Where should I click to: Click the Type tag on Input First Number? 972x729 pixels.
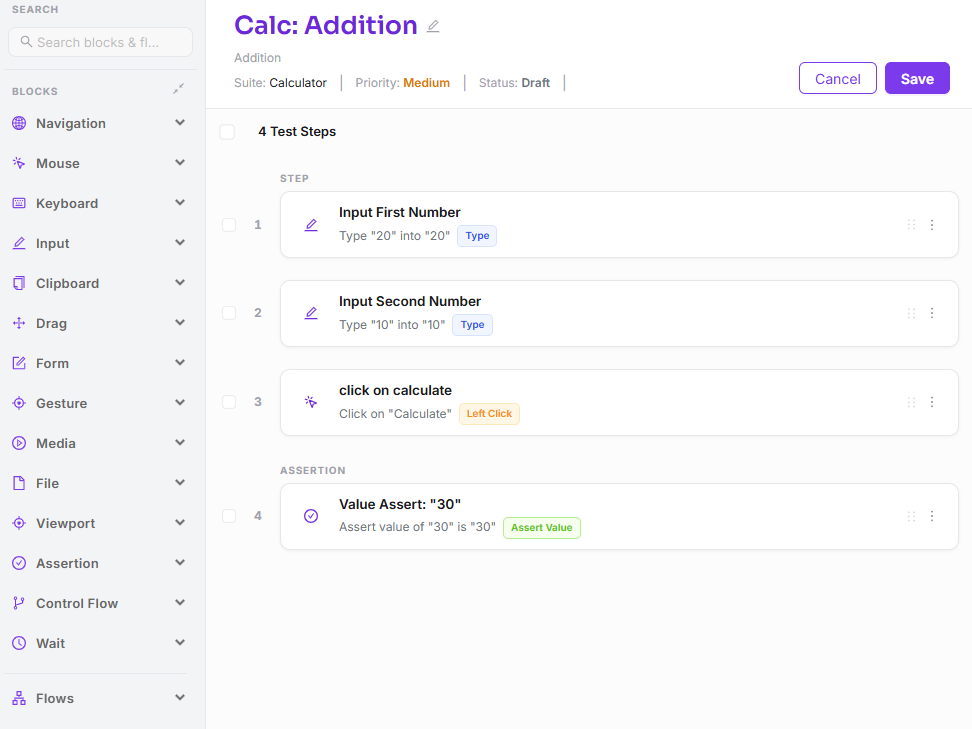coord(477,236)
